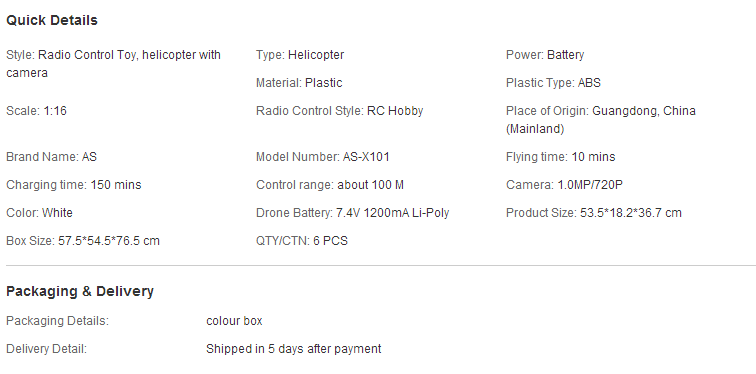756x374 pixels.
Task: Click the Brand Name: AS entry
Action: [x=51, y=157]
